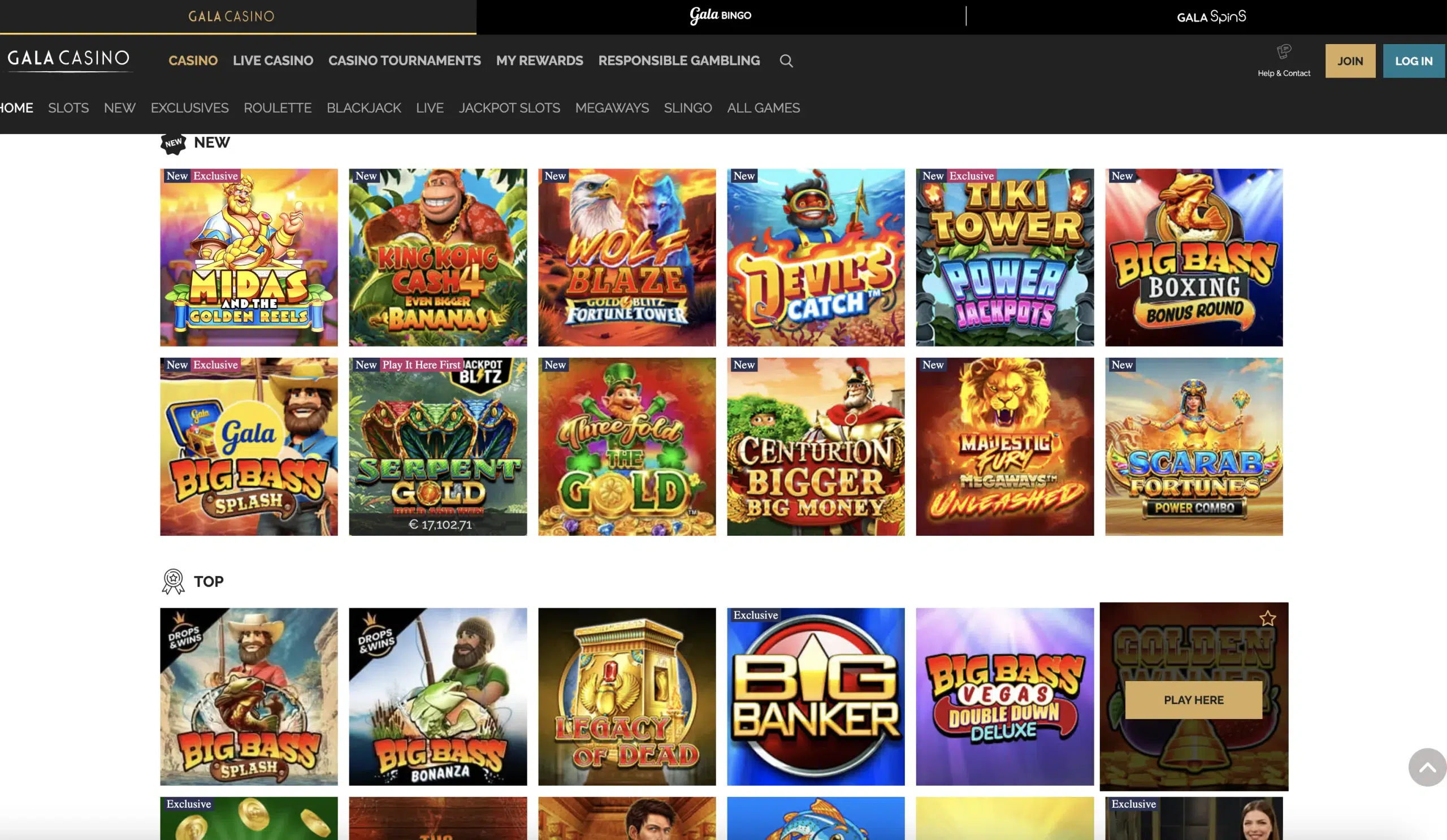Open Tiki Tower Power Jackpots game
This screenshot has width=1447, height=840.
1005,257
